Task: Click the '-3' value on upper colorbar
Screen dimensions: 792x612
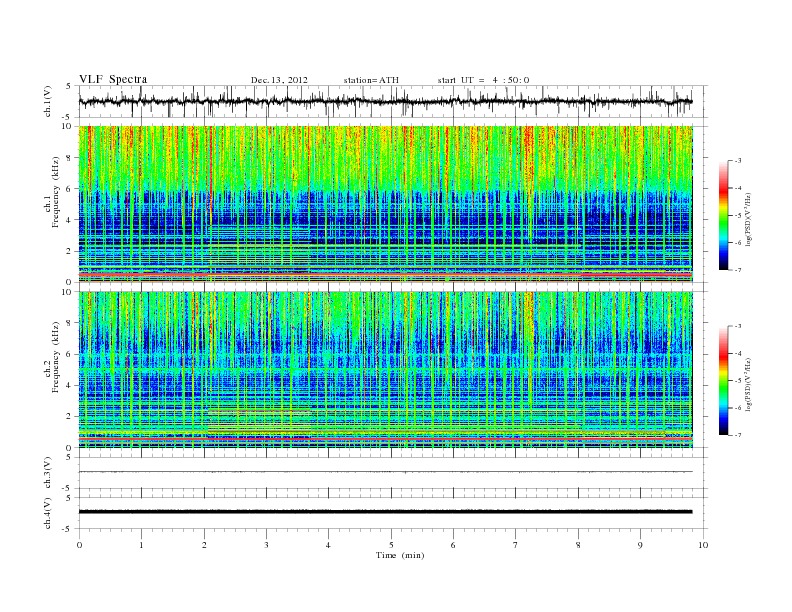Action: [738, 161]
